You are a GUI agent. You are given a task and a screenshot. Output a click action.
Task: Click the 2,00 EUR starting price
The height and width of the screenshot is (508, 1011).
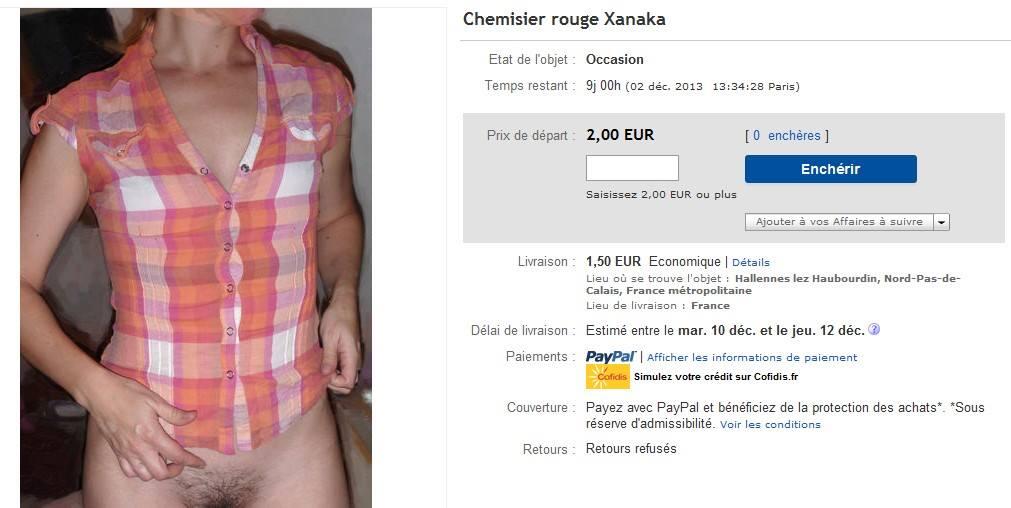[620, 135]
